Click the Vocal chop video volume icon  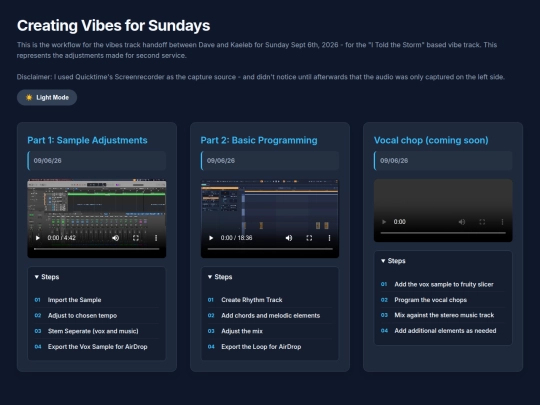pyautogui.click(x=462, y=222)
